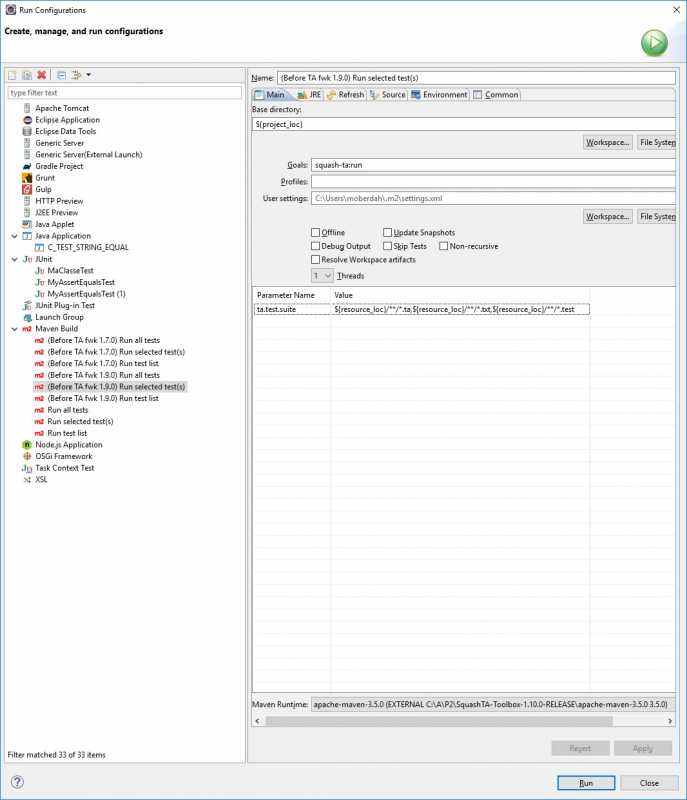
Task: Click the New launch configuration icon
Action: coord(12,75)
